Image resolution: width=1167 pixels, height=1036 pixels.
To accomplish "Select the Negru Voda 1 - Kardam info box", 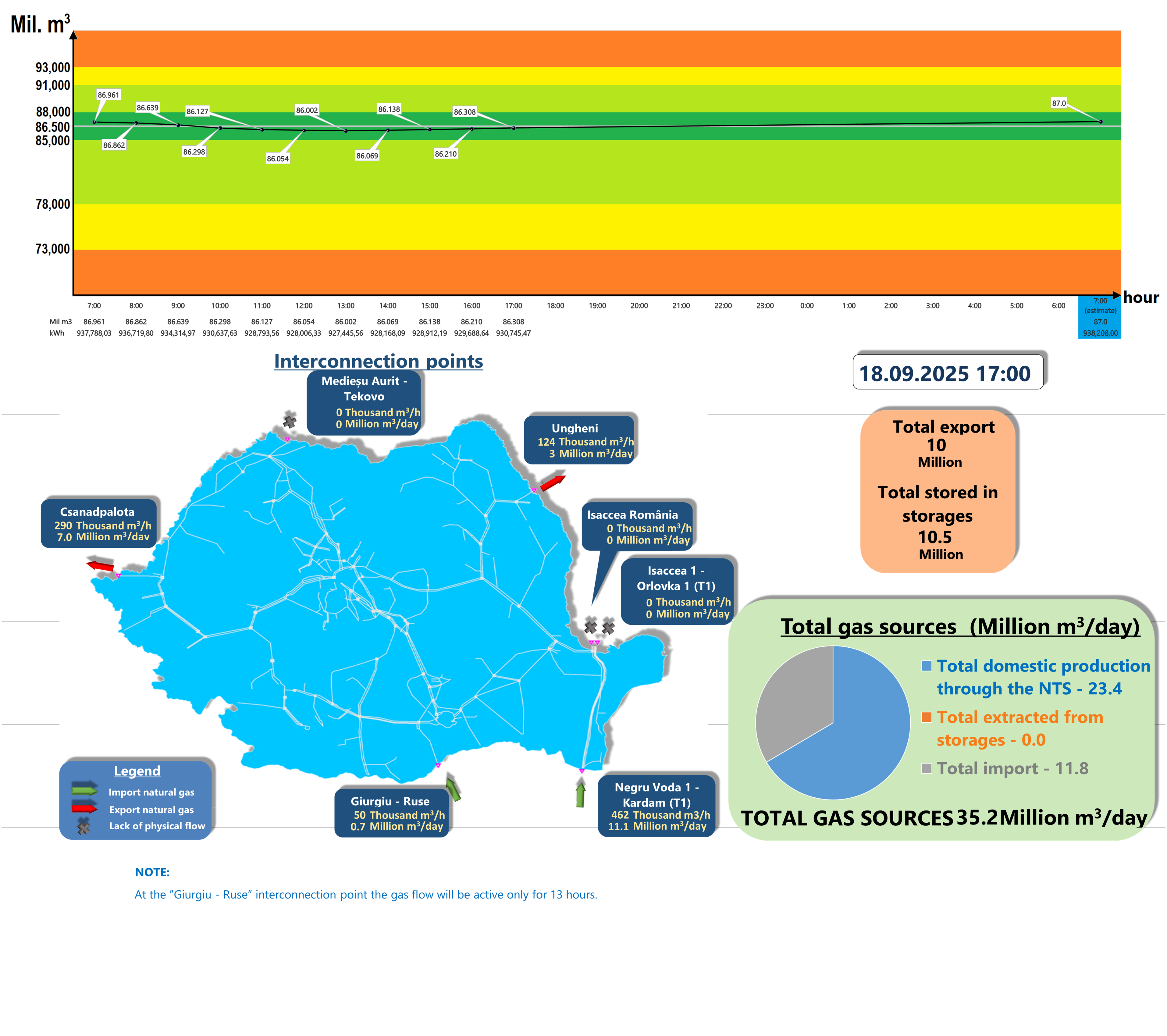I will click(656, 806).
